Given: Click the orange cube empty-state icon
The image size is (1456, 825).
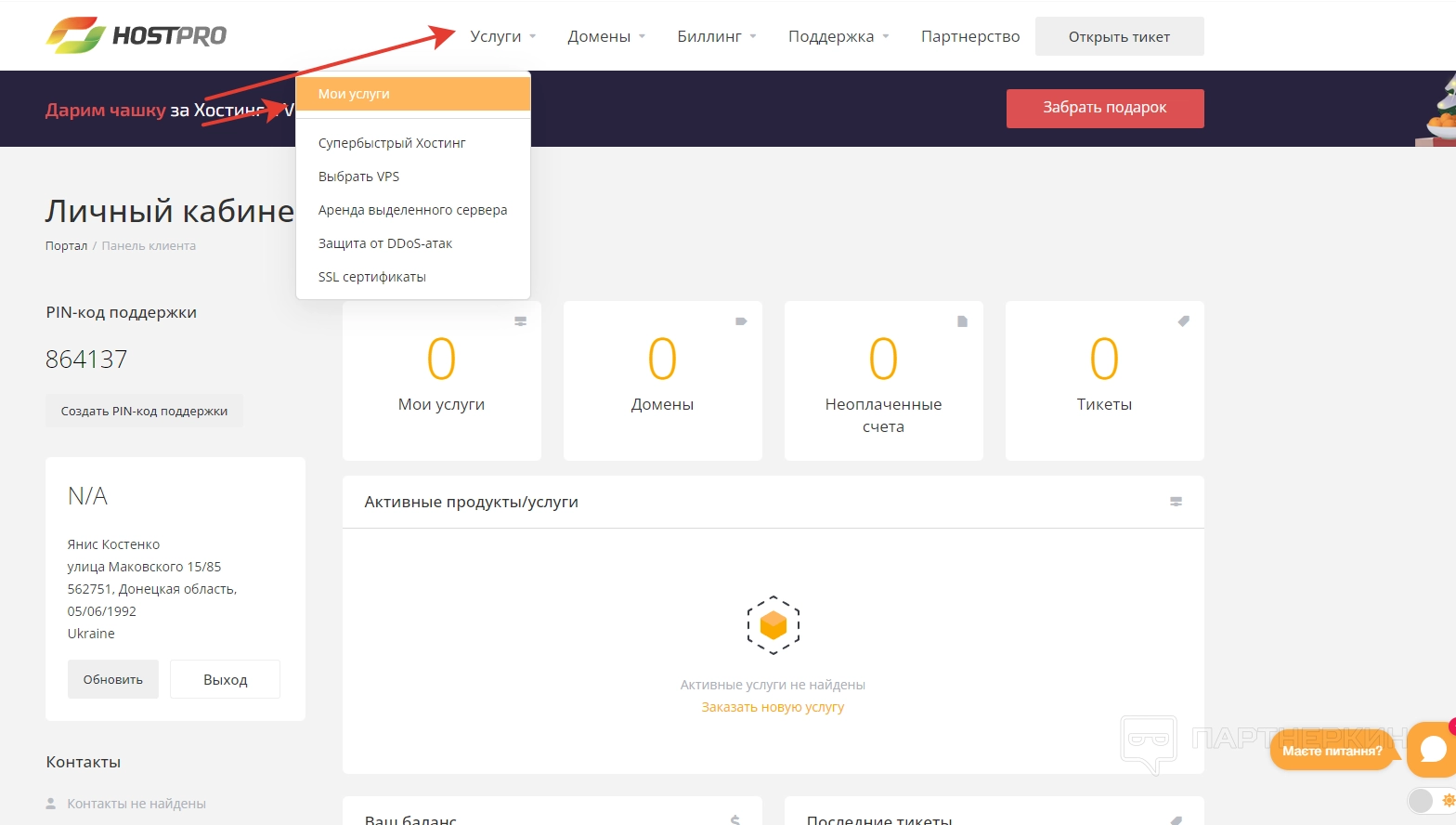Looking at the screenshot, I should coord(773,625).
